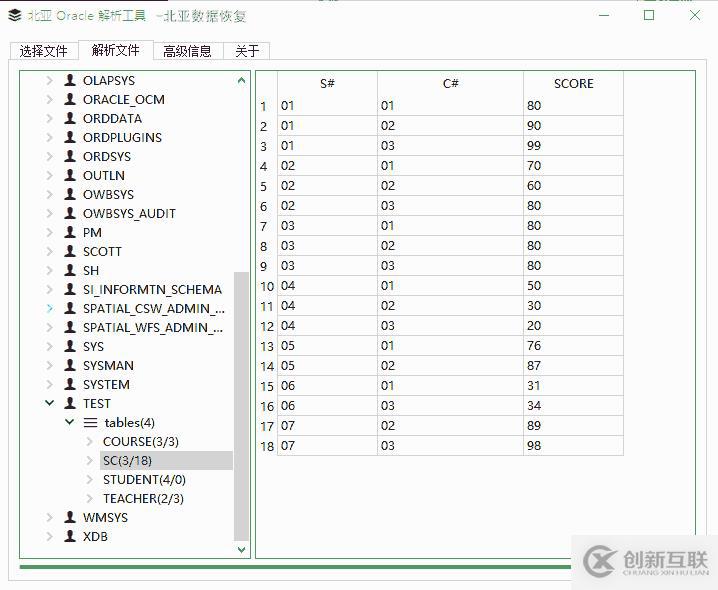Expand the SC(3/18) table node
The width and height of the screenshot is (718, 590).
[90, 460]
